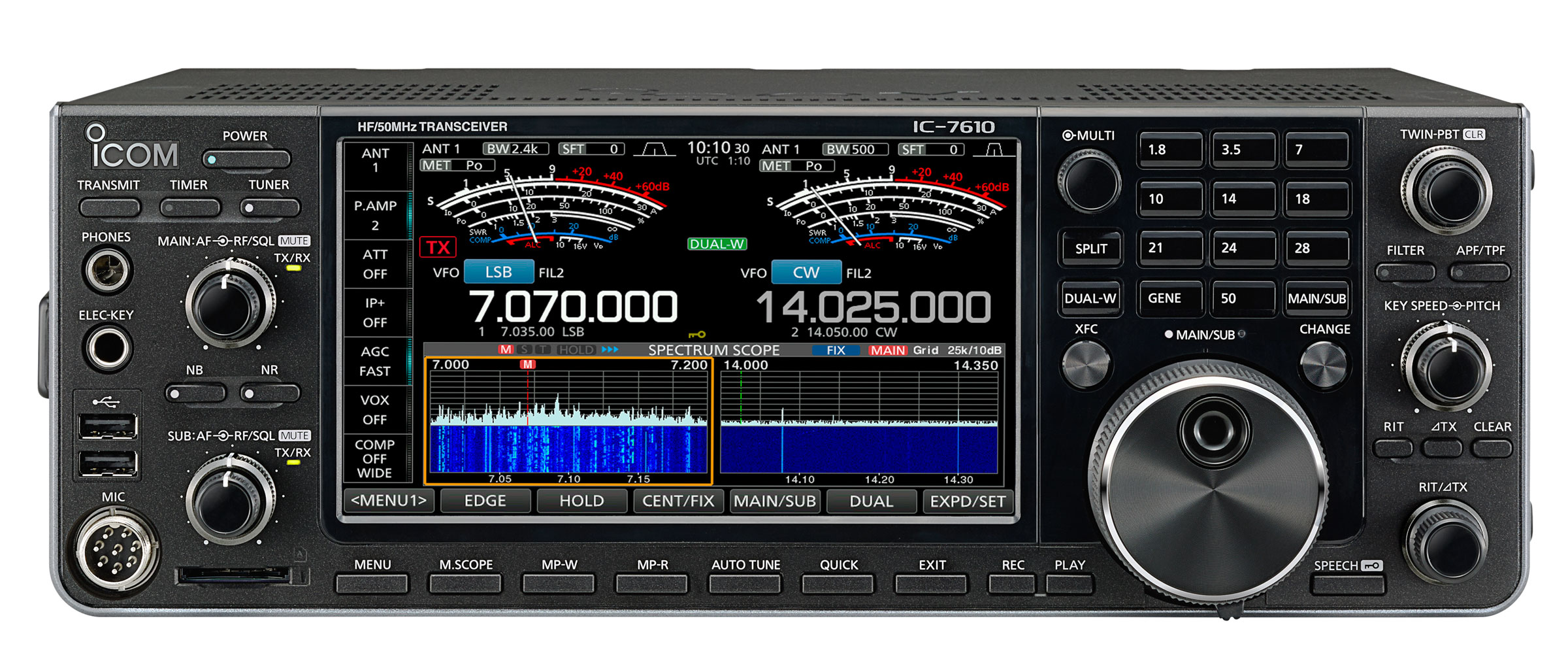This screenshot has width=1568, height=661.
Task: Tap the CENT/FIX scope menu item
Action: pos(678,501)
